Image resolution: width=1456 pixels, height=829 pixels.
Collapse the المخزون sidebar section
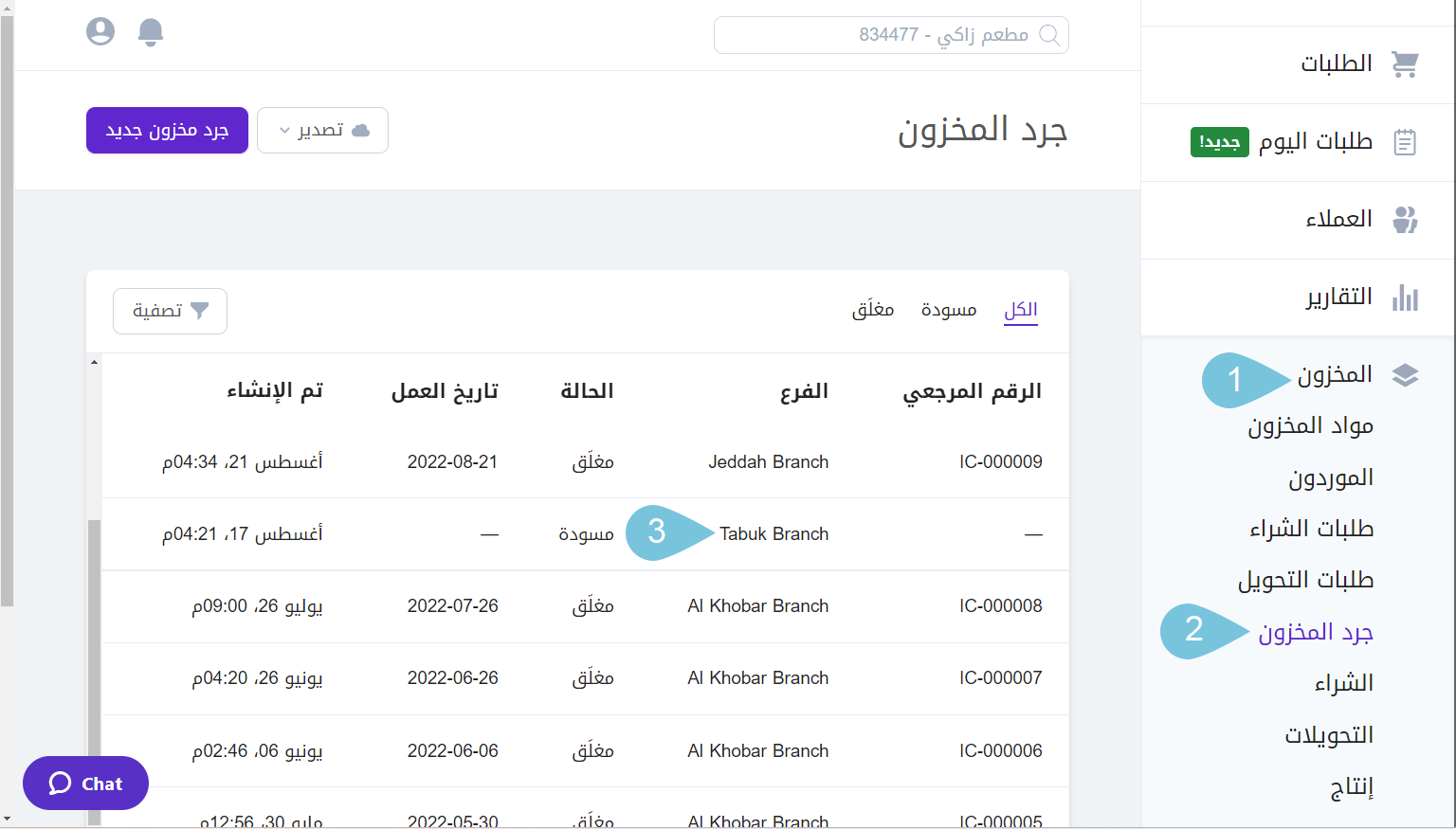point(1335,375)
